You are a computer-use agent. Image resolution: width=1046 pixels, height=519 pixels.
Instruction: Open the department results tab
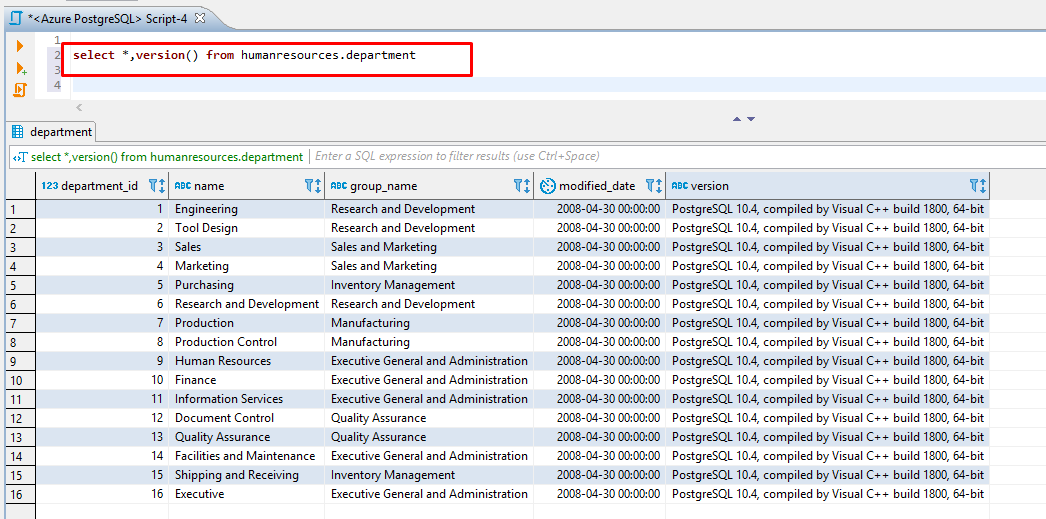[52, 132]
